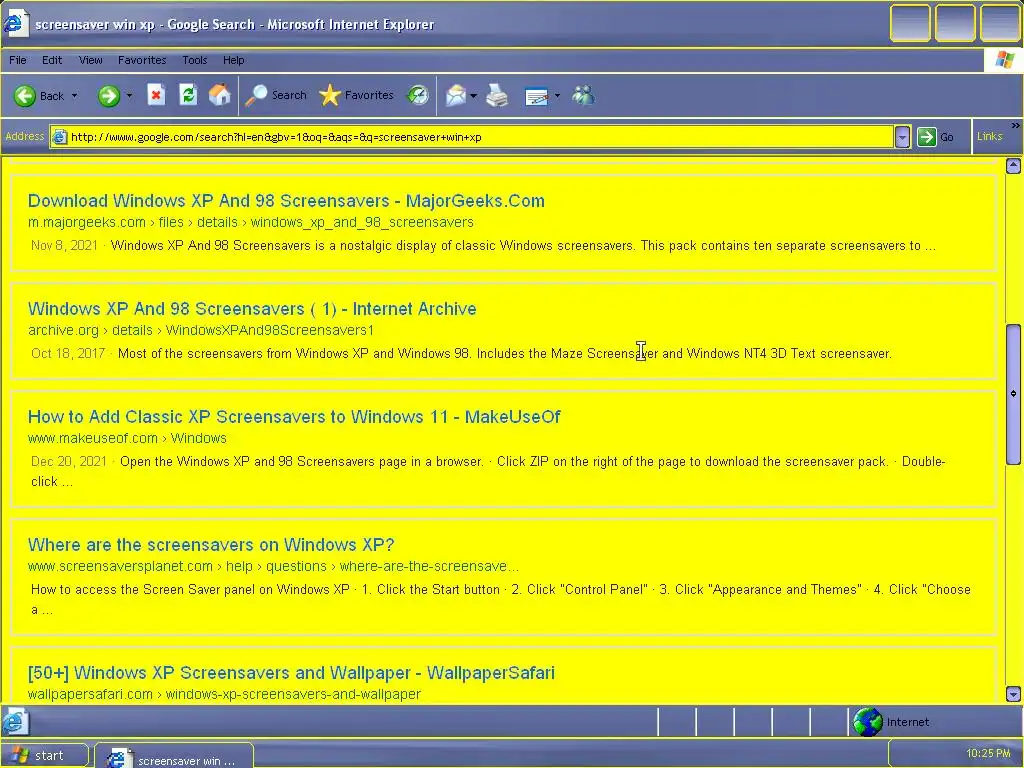Click the m.majorgeeks.com breadcrumb text

(251, 222)
